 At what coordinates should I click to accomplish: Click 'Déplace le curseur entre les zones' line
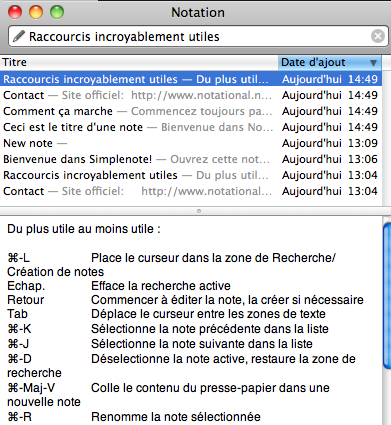208,314
